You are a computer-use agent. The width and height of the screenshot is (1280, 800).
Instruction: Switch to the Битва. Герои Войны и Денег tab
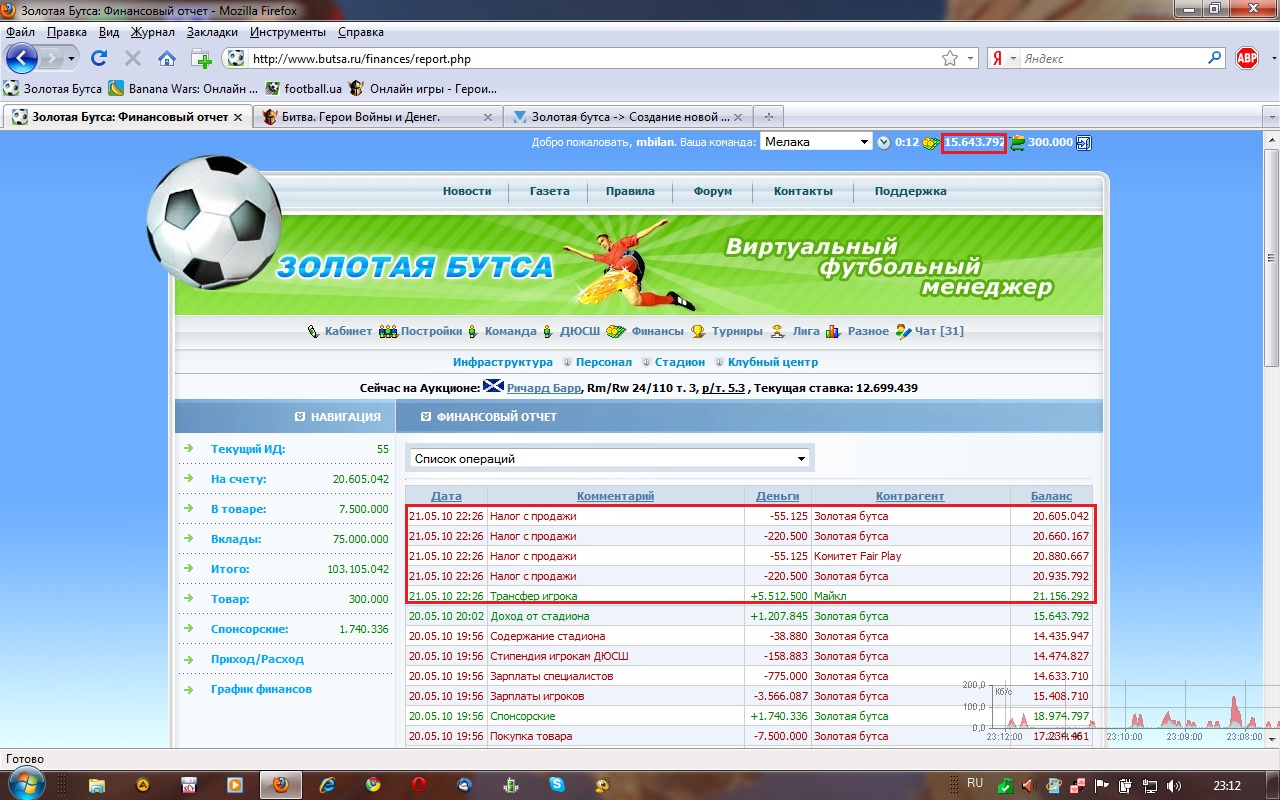(x=378, y=117)
